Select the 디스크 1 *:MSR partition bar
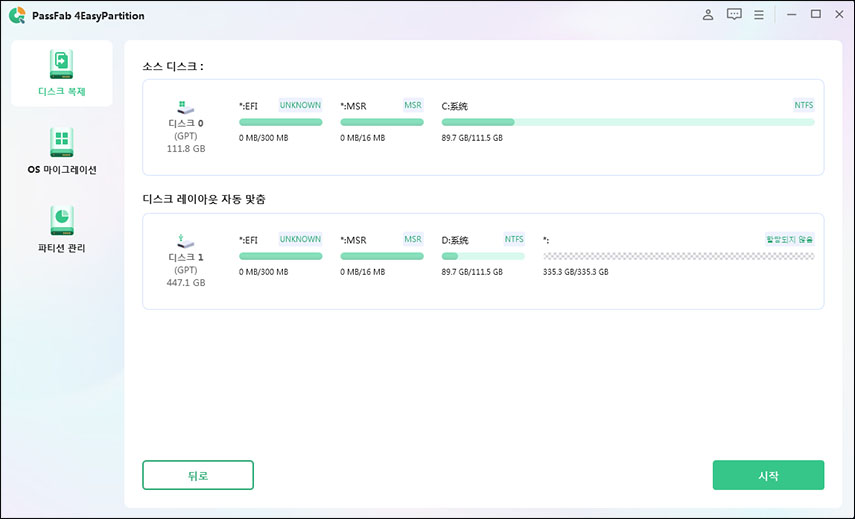The image size is (855, 519). pos(382,256)
